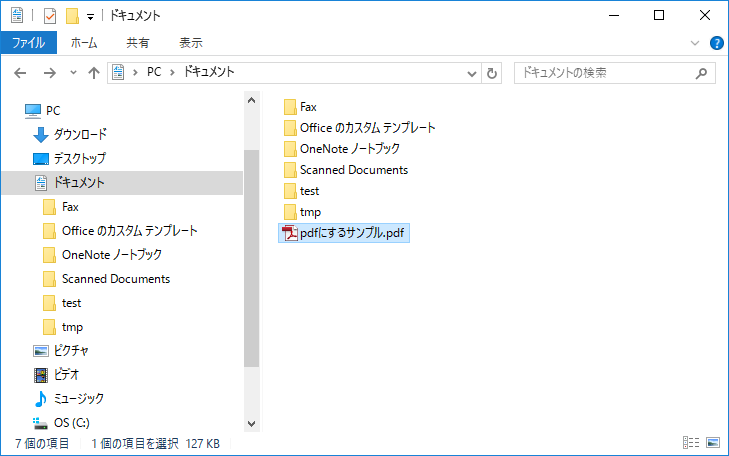The image size is (729, 456).
Task: Select Fax folder in the navigation tree
Action: pos(70,207)
